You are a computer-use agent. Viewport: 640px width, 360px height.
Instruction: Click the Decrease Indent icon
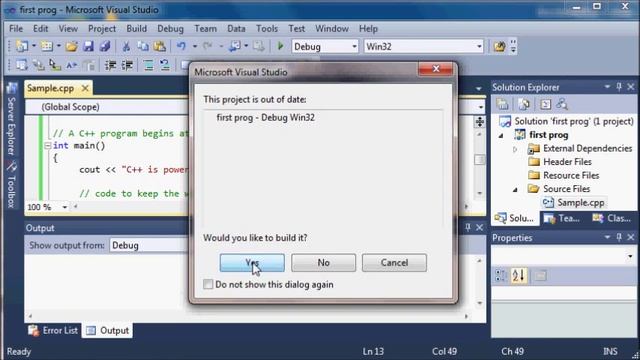[x=110, y=65]
